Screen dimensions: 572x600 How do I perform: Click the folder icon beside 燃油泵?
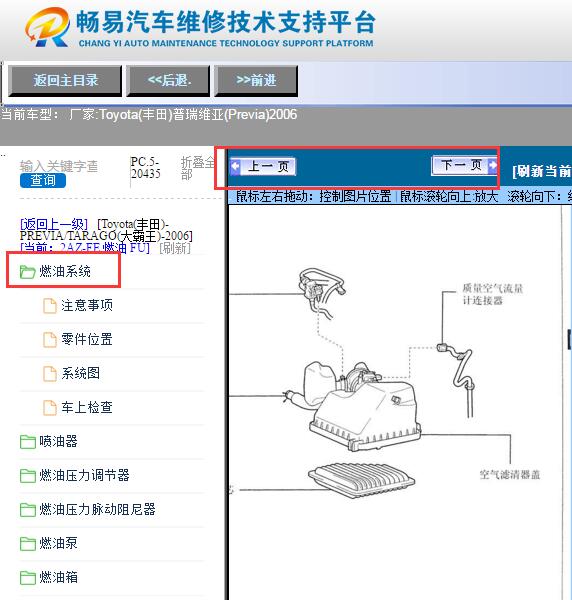[28, 543]
